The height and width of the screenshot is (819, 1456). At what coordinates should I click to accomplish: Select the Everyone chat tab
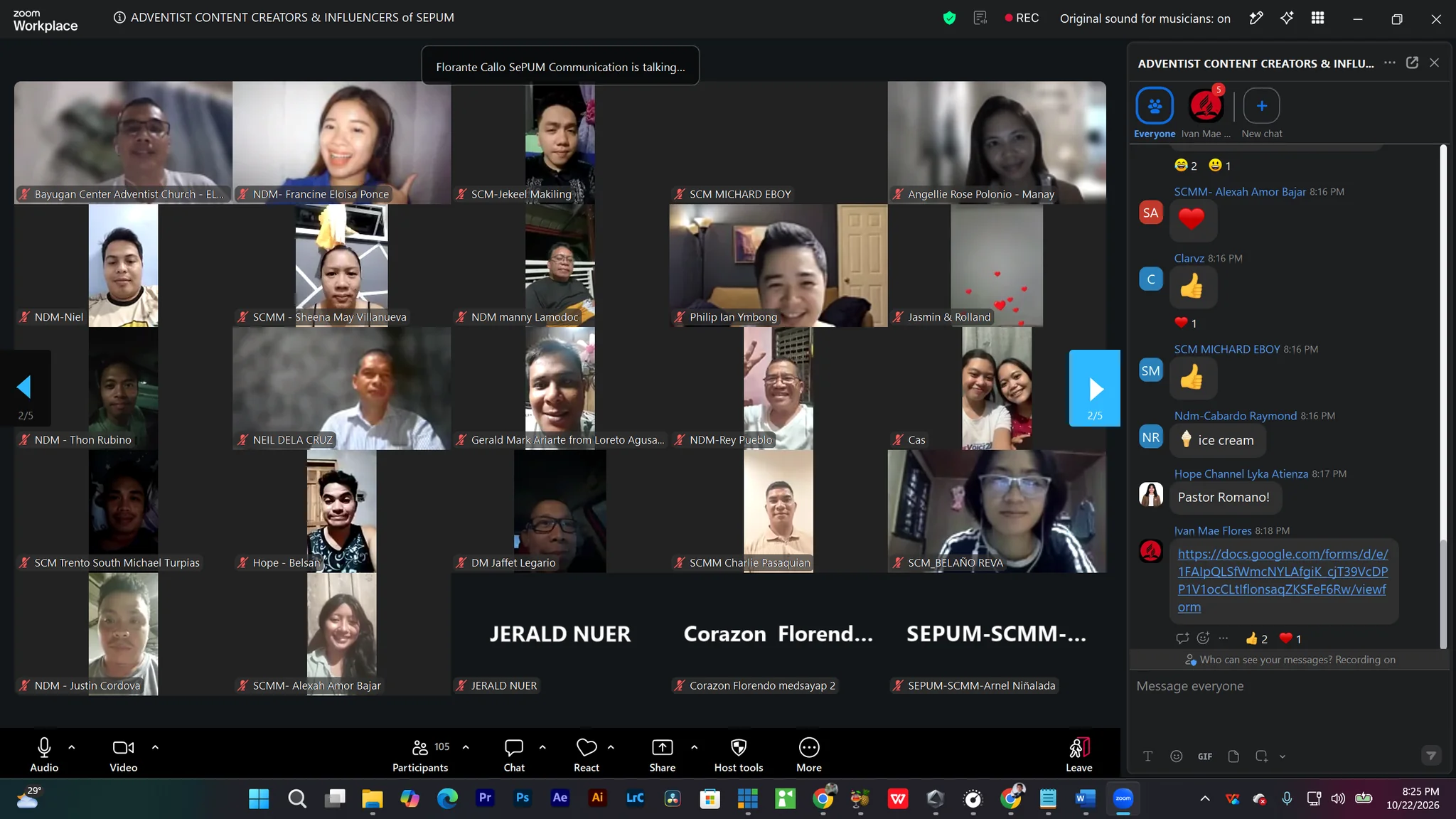[1155, 113]
